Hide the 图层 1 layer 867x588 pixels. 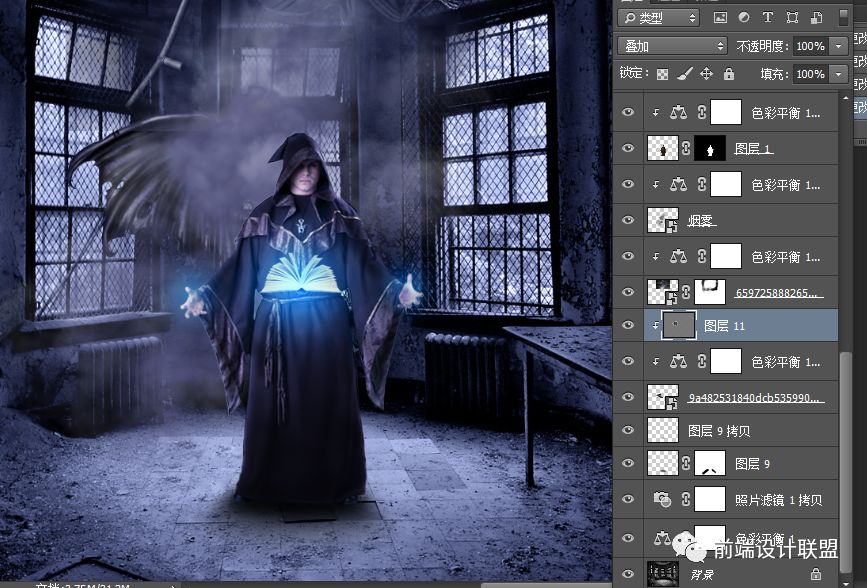(x=628, y=148)
